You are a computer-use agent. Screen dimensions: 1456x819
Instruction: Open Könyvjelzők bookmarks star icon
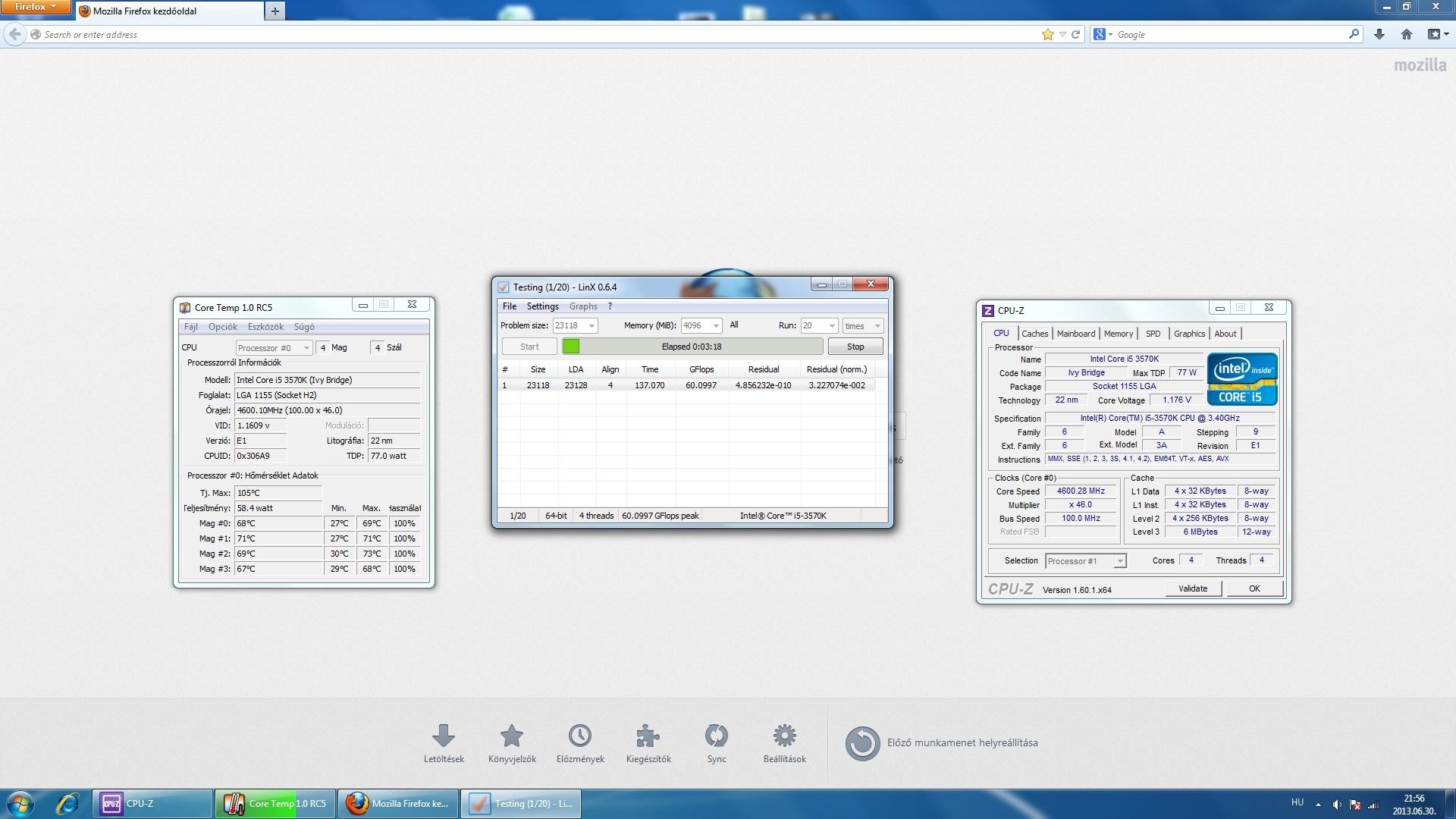tap(512, 736)
